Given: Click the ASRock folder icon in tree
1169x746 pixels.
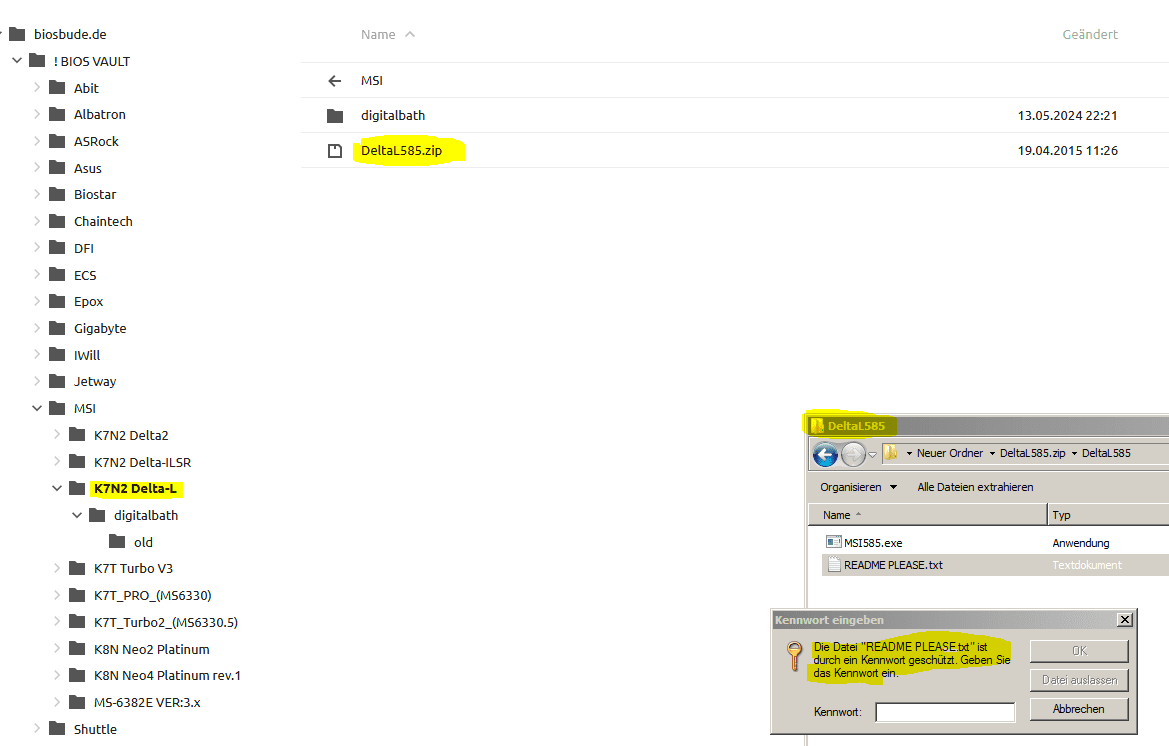Looking at the screenshot, I should (57, 141).
